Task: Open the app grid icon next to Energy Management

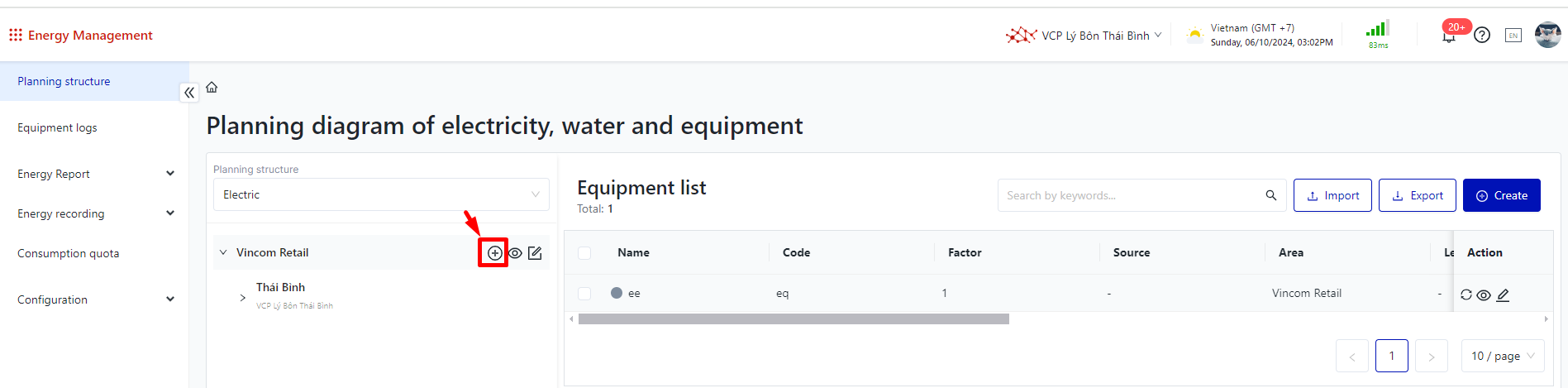Action: 15,35
